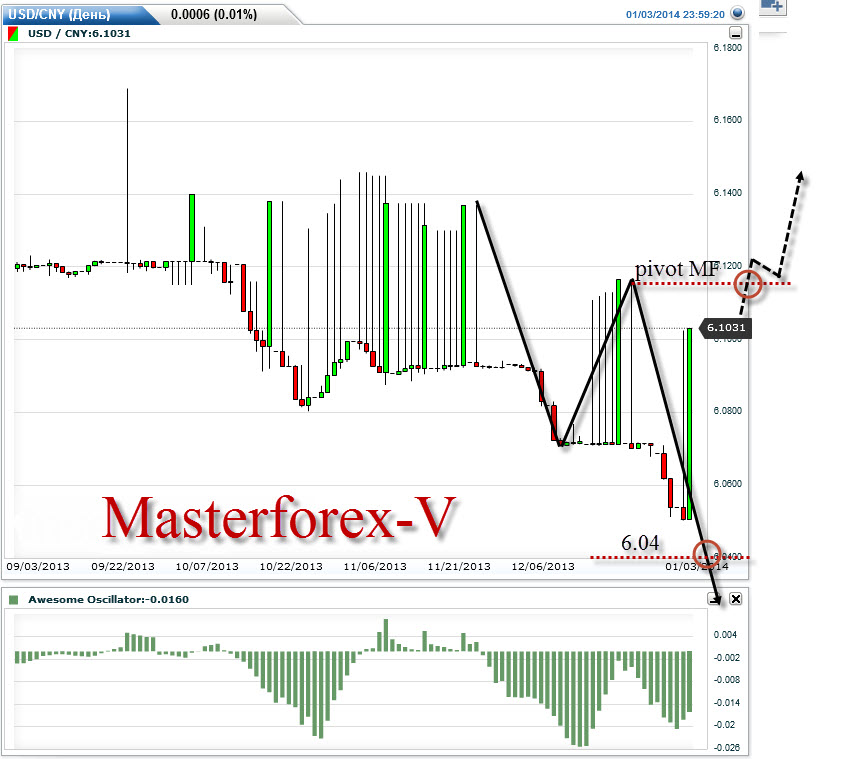
Task: Click the 12/06/2013 date axis label
Action: click(543, 566)
